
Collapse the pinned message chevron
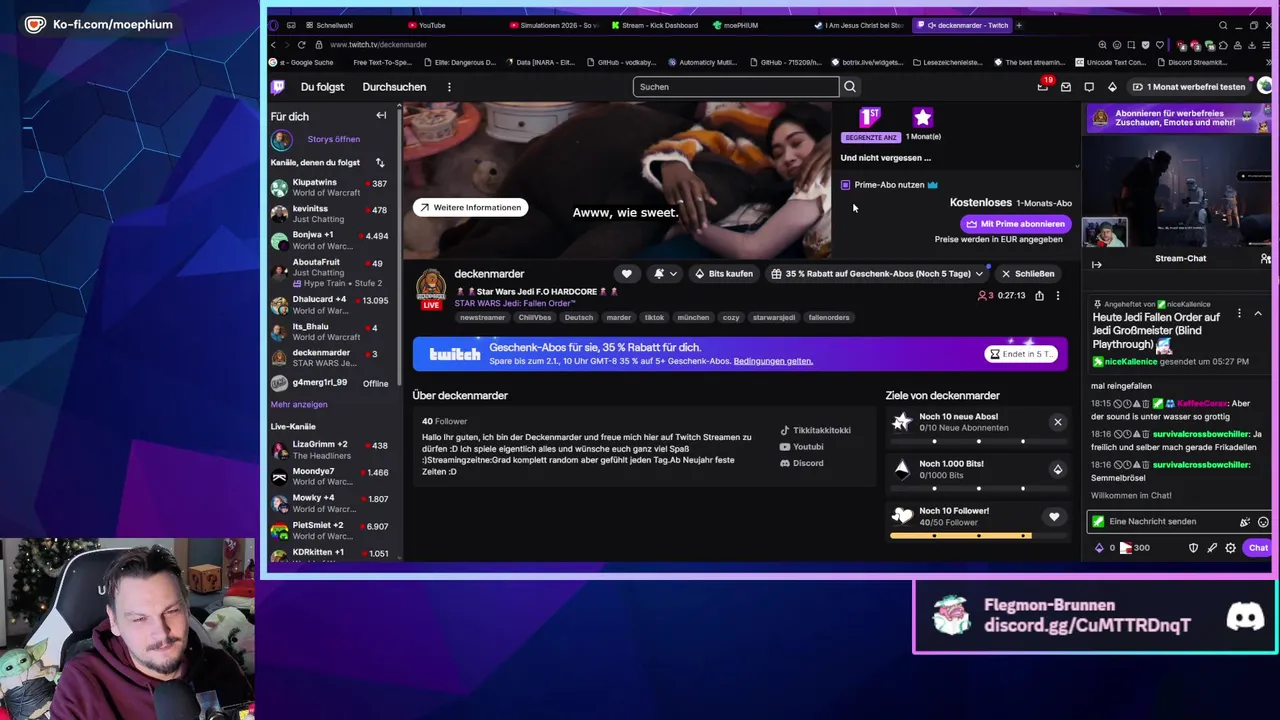pos(1258,313)
